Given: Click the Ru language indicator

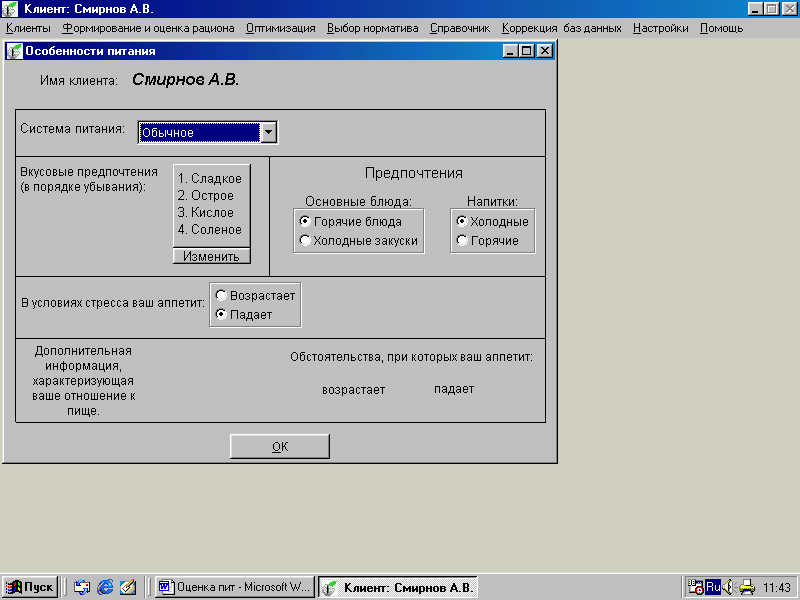Looking at the screenshot, I should 713,587.
